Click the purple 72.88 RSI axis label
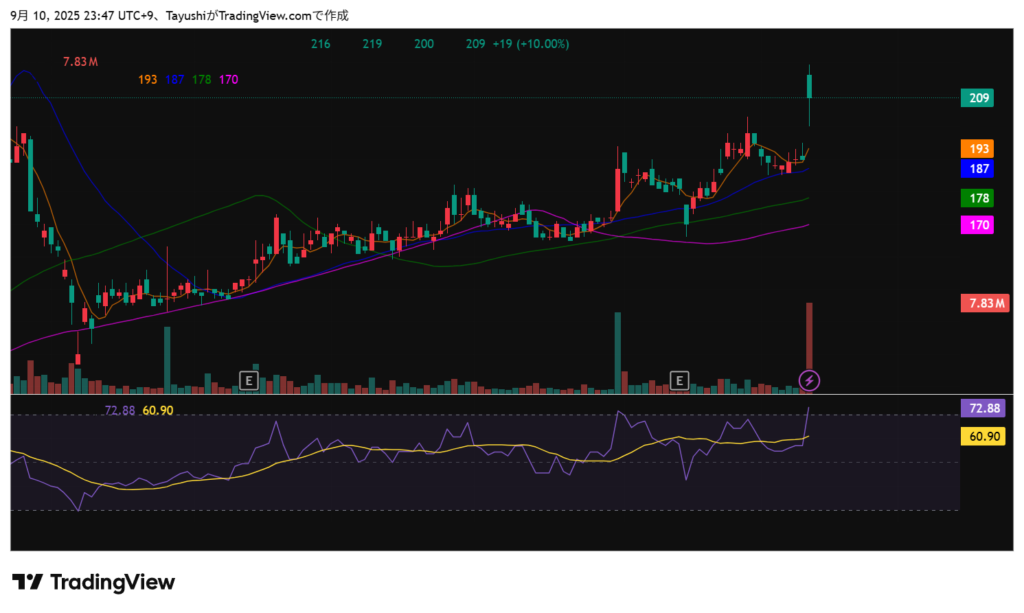Viewport: 1024px width, 613px height. click(981, 408)
